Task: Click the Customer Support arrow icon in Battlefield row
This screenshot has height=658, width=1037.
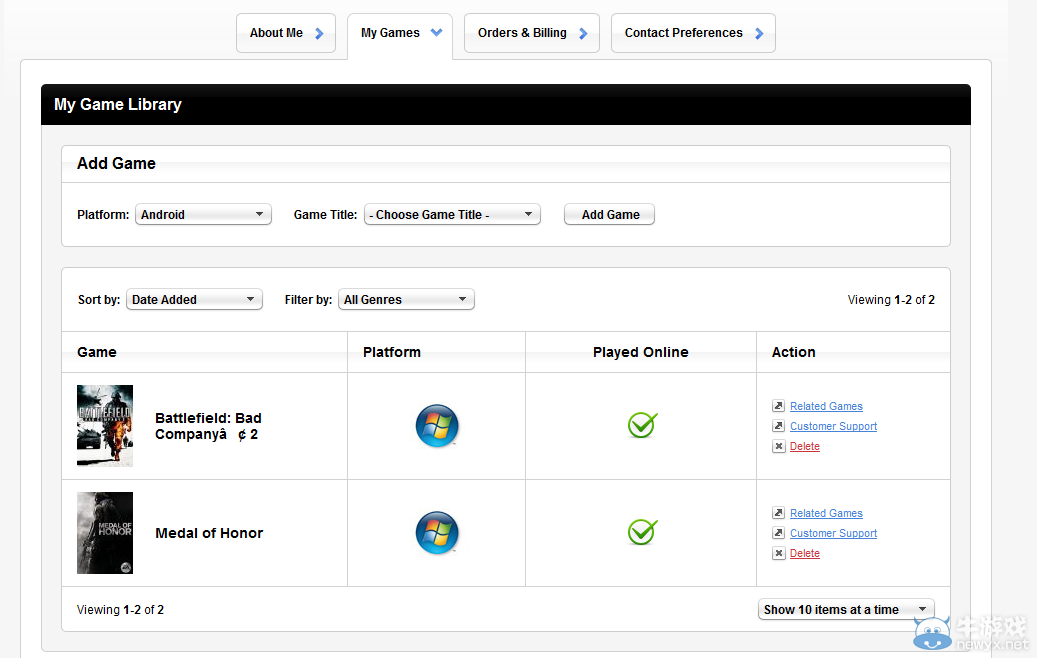Action: (778, 426)
